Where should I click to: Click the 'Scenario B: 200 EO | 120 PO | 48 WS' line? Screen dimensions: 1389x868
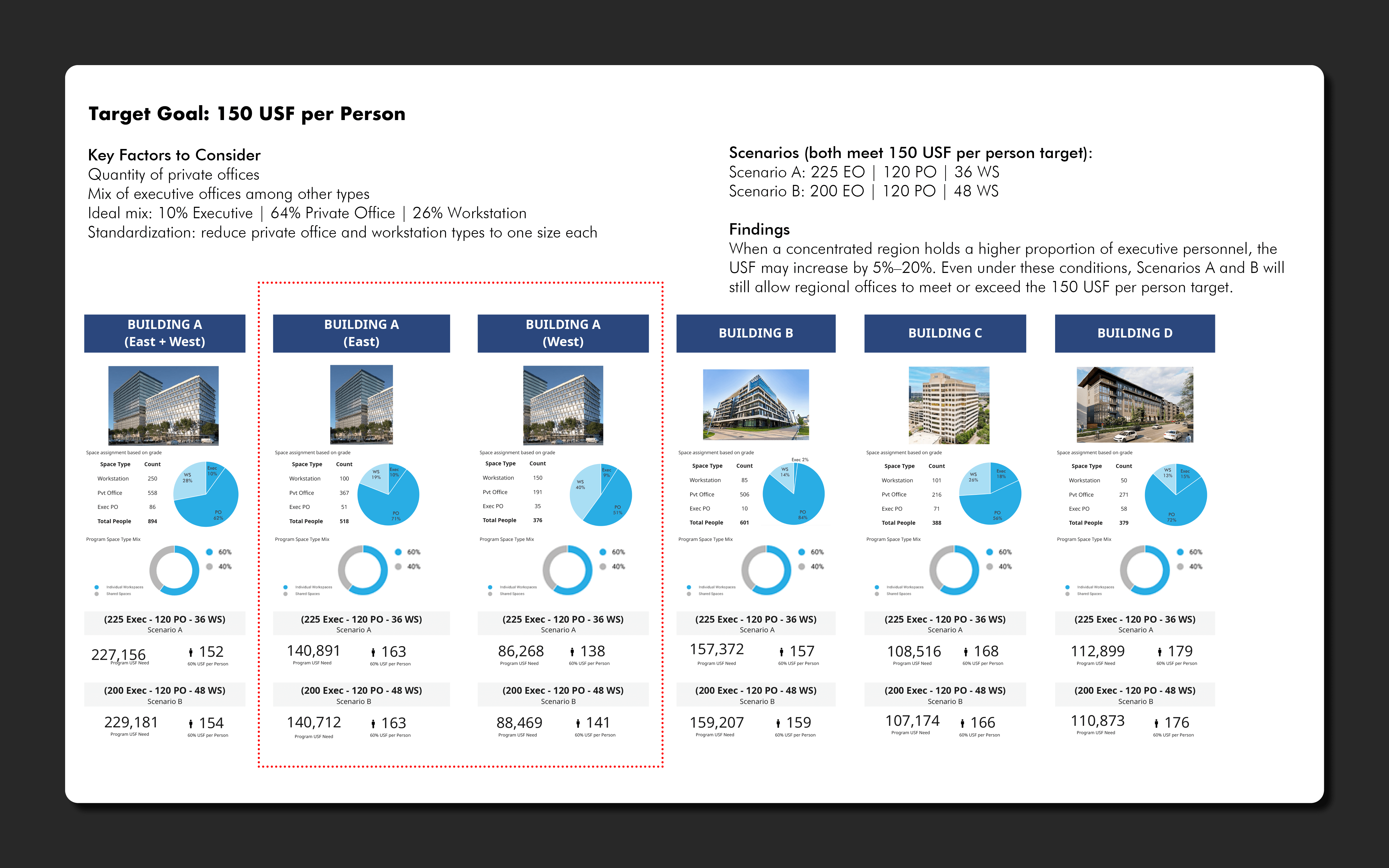[x=864, y=191]
